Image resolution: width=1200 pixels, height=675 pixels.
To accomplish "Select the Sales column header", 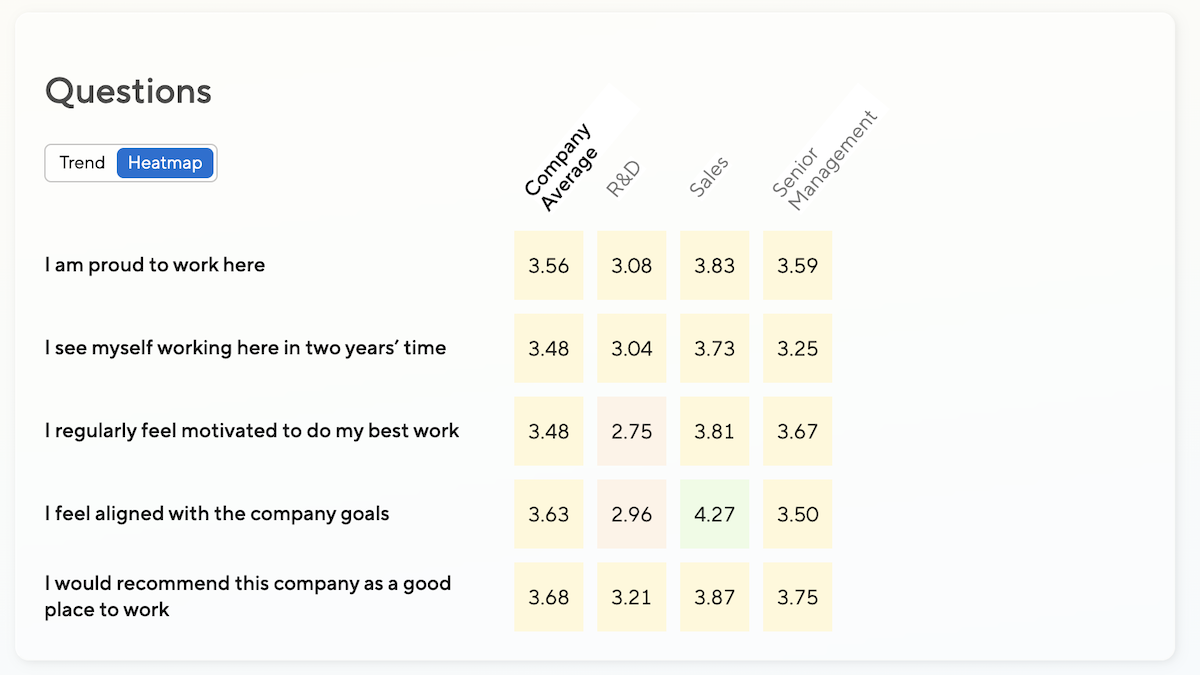I will 709,177.
